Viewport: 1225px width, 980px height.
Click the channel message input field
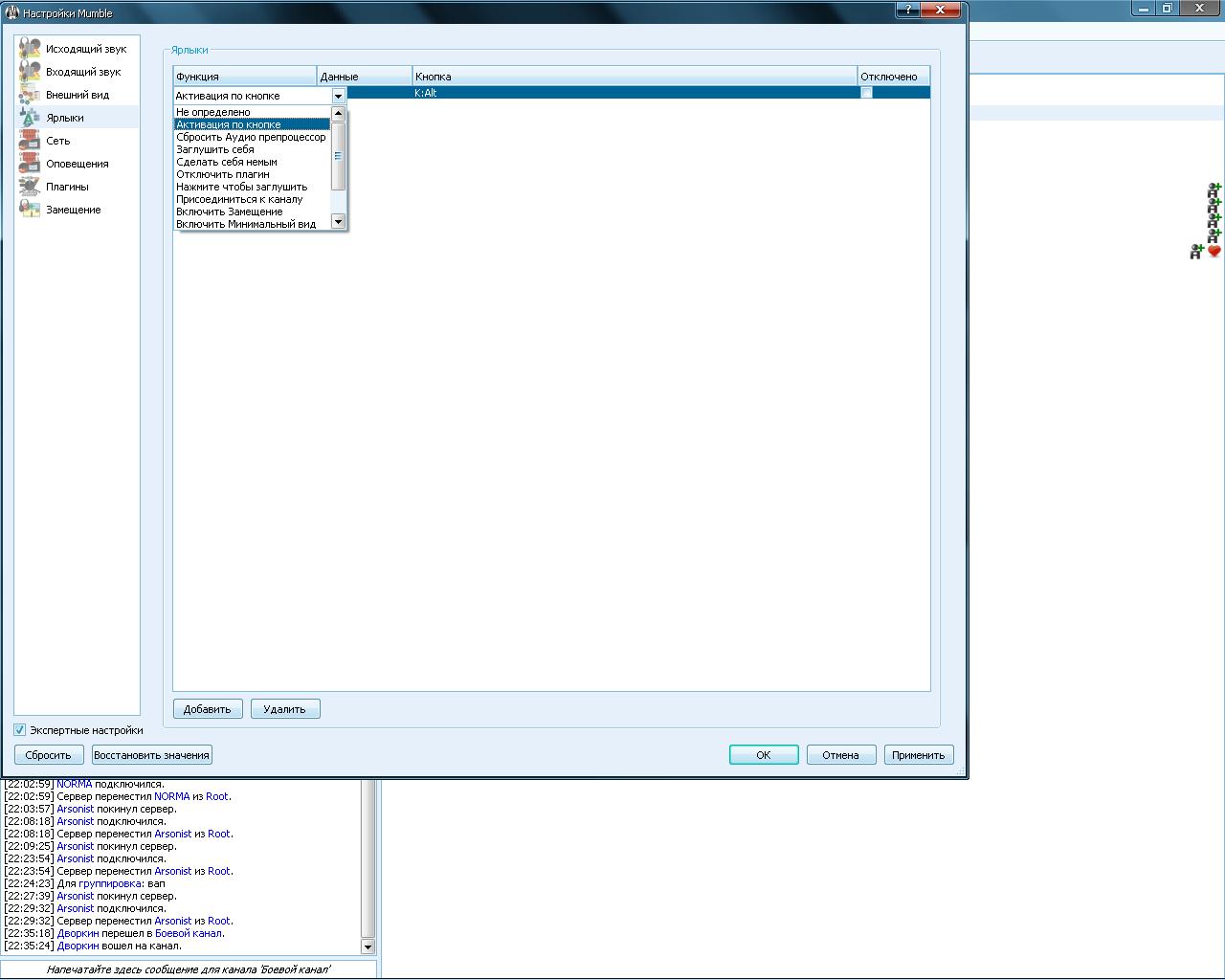point(189,969)
